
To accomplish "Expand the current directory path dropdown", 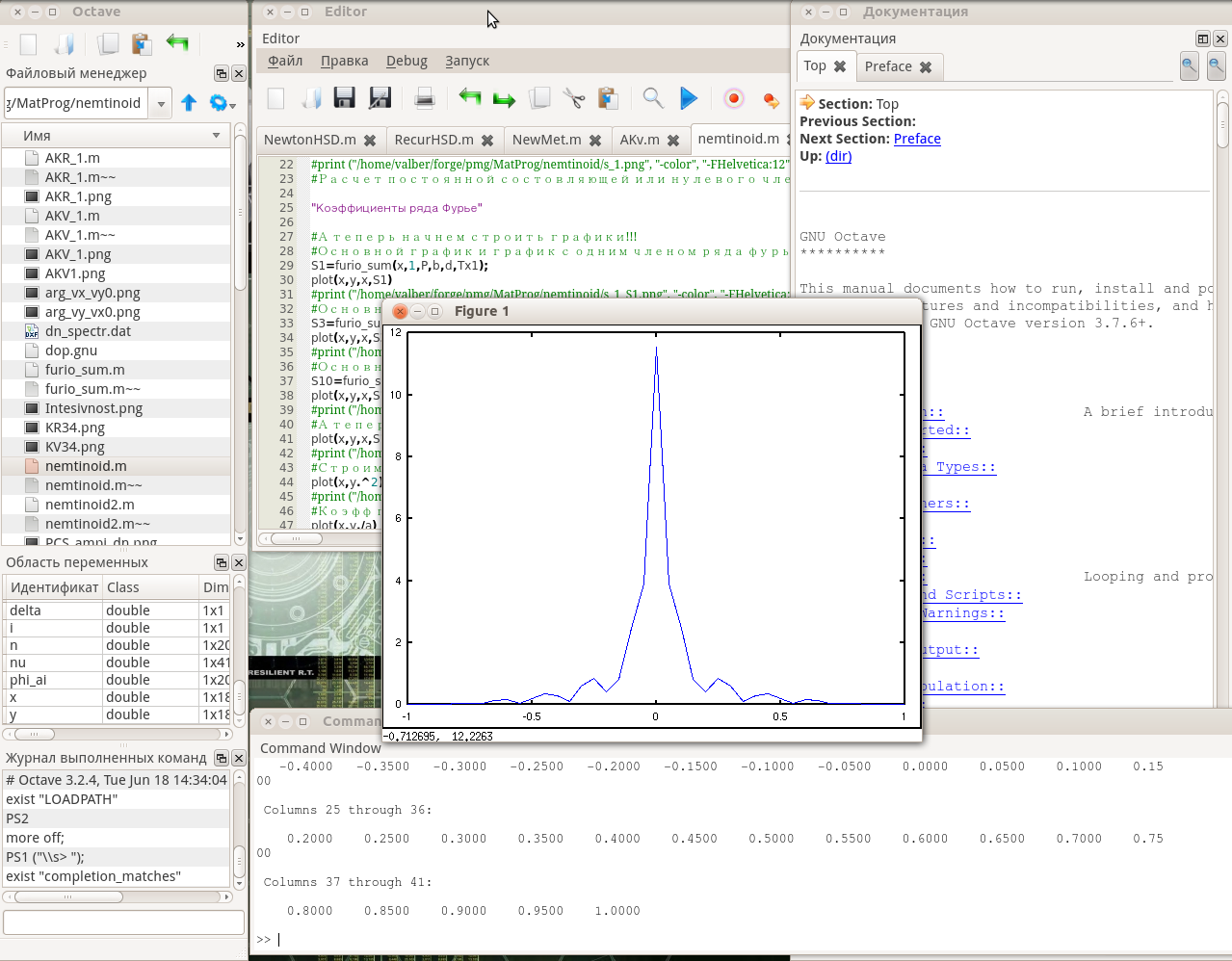I will 161,103.
